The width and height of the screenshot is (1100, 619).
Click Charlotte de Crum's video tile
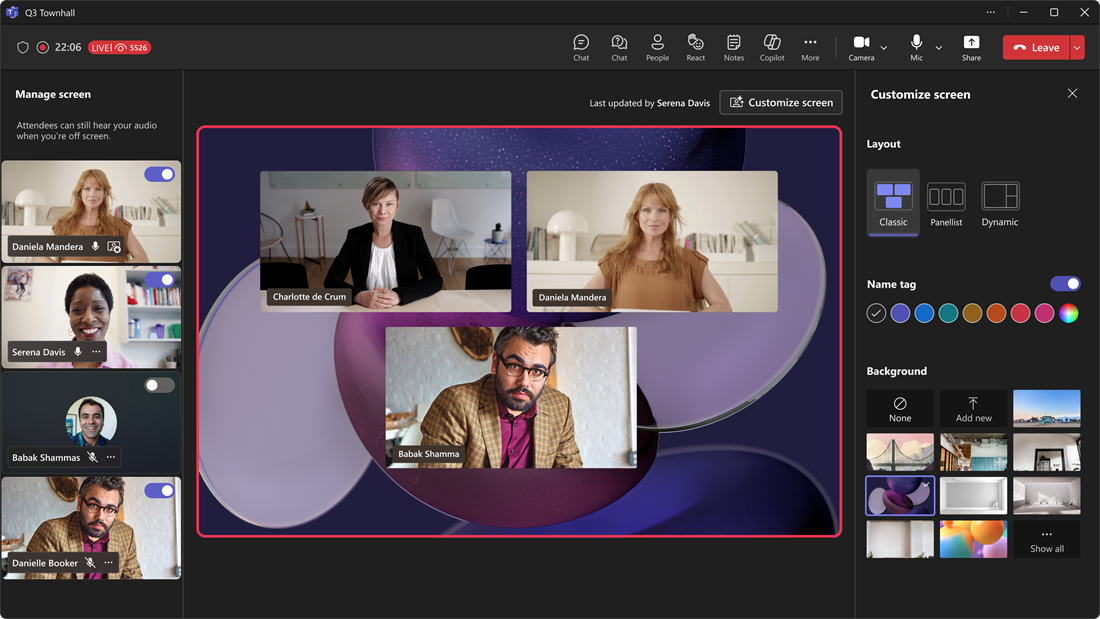click(x=386, y=241)
